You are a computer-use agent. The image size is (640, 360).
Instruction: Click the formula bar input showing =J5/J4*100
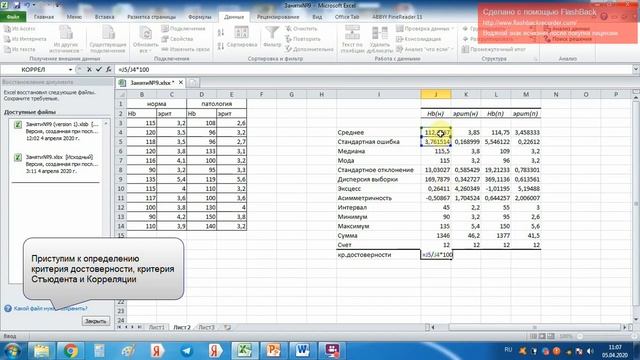373,70
